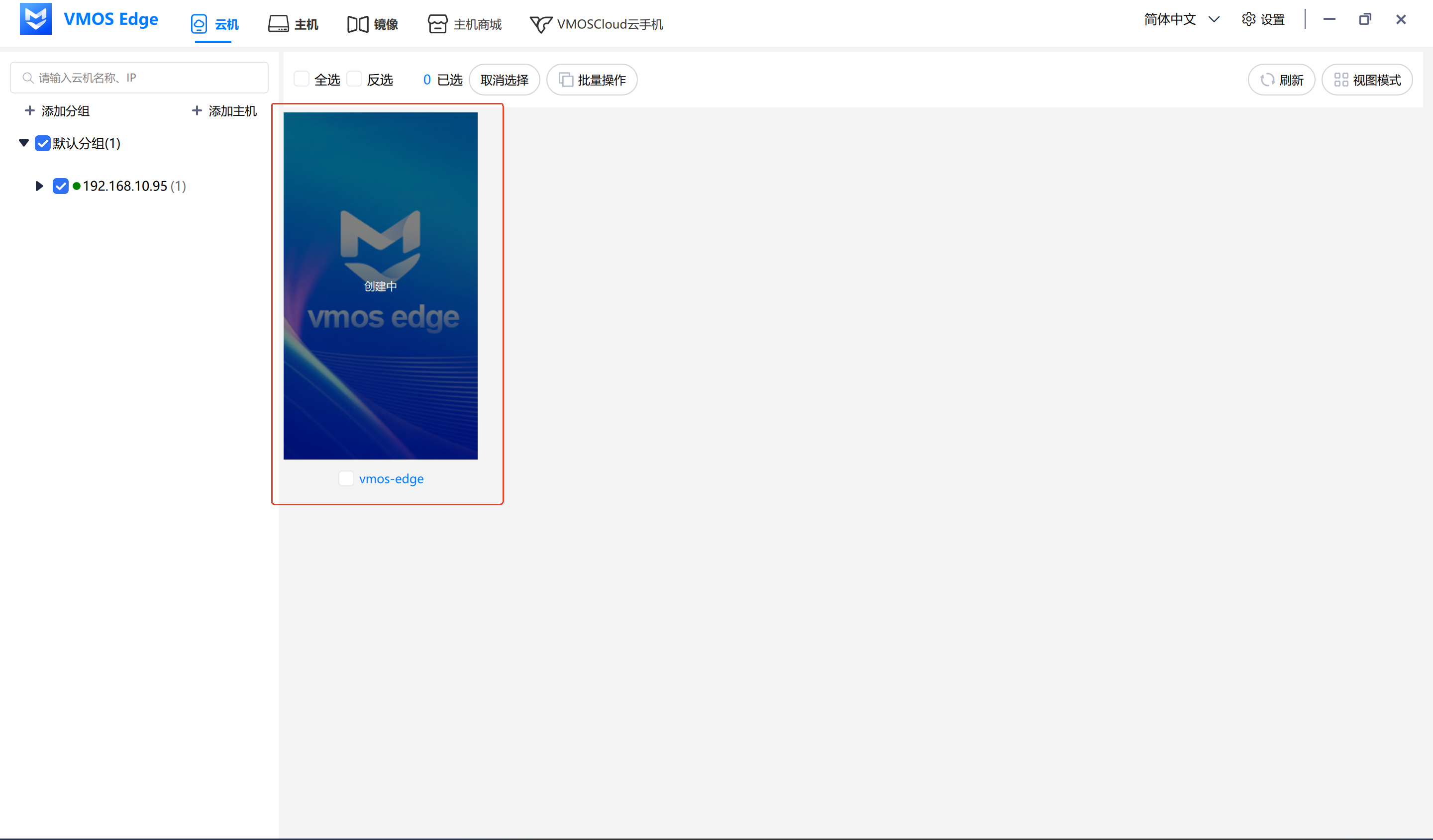Image resolution: width=1433 pixels, height=840 pixels.
Task: Click the VMOS Edge logo icon
Action: pyautogui.click(x=35, y=19)
